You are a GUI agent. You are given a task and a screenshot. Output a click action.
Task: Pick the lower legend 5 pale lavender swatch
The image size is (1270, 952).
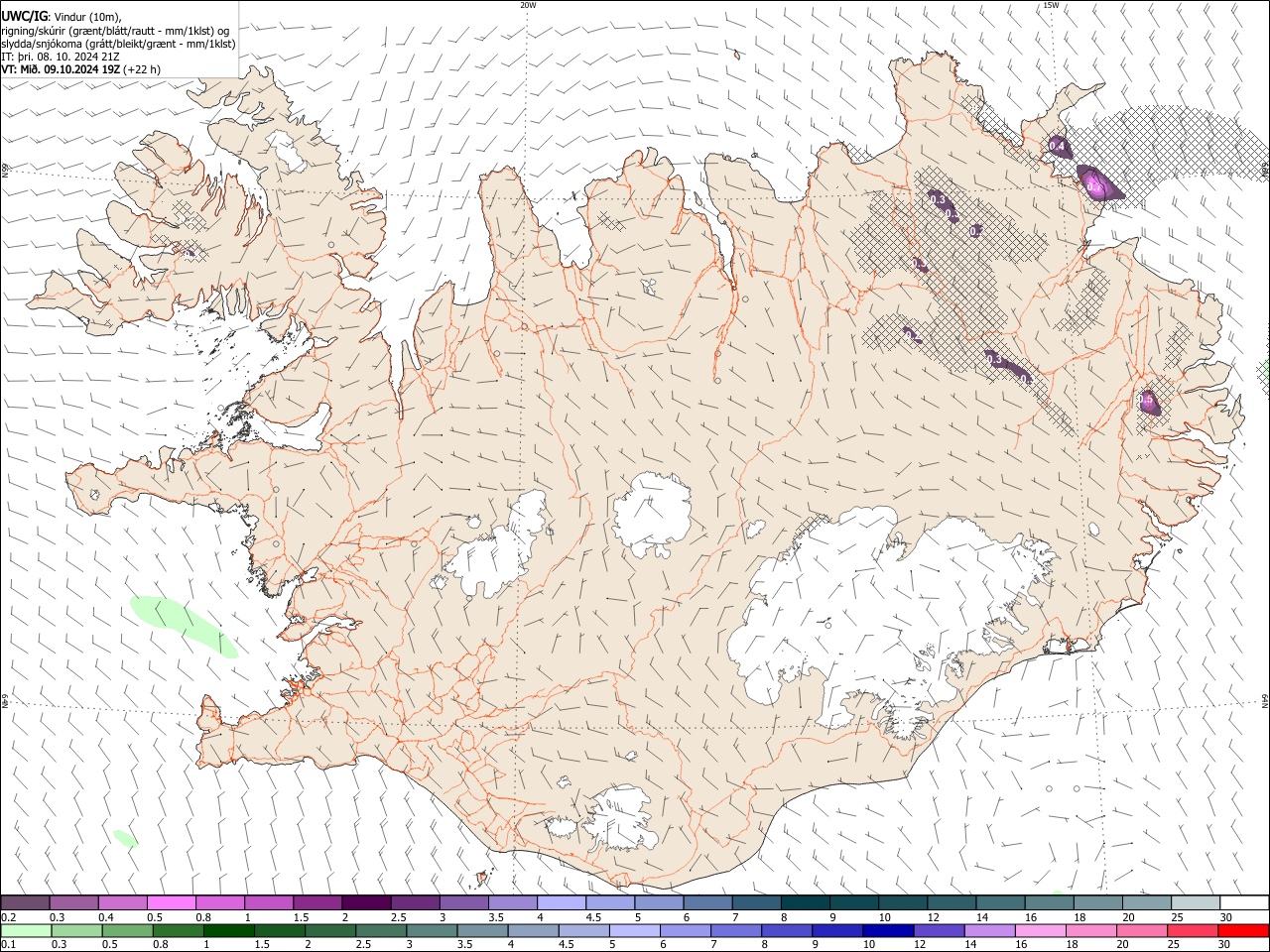click(634, 930)
